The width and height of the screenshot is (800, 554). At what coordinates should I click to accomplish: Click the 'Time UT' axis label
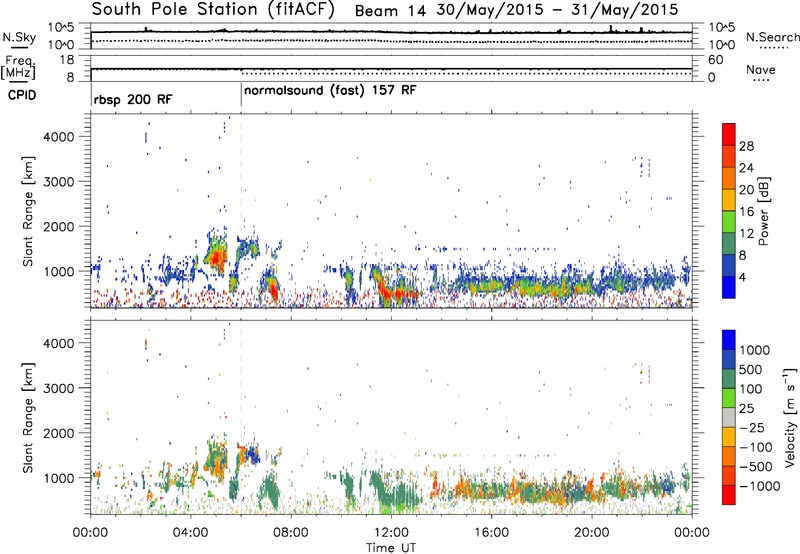[391, 548]
